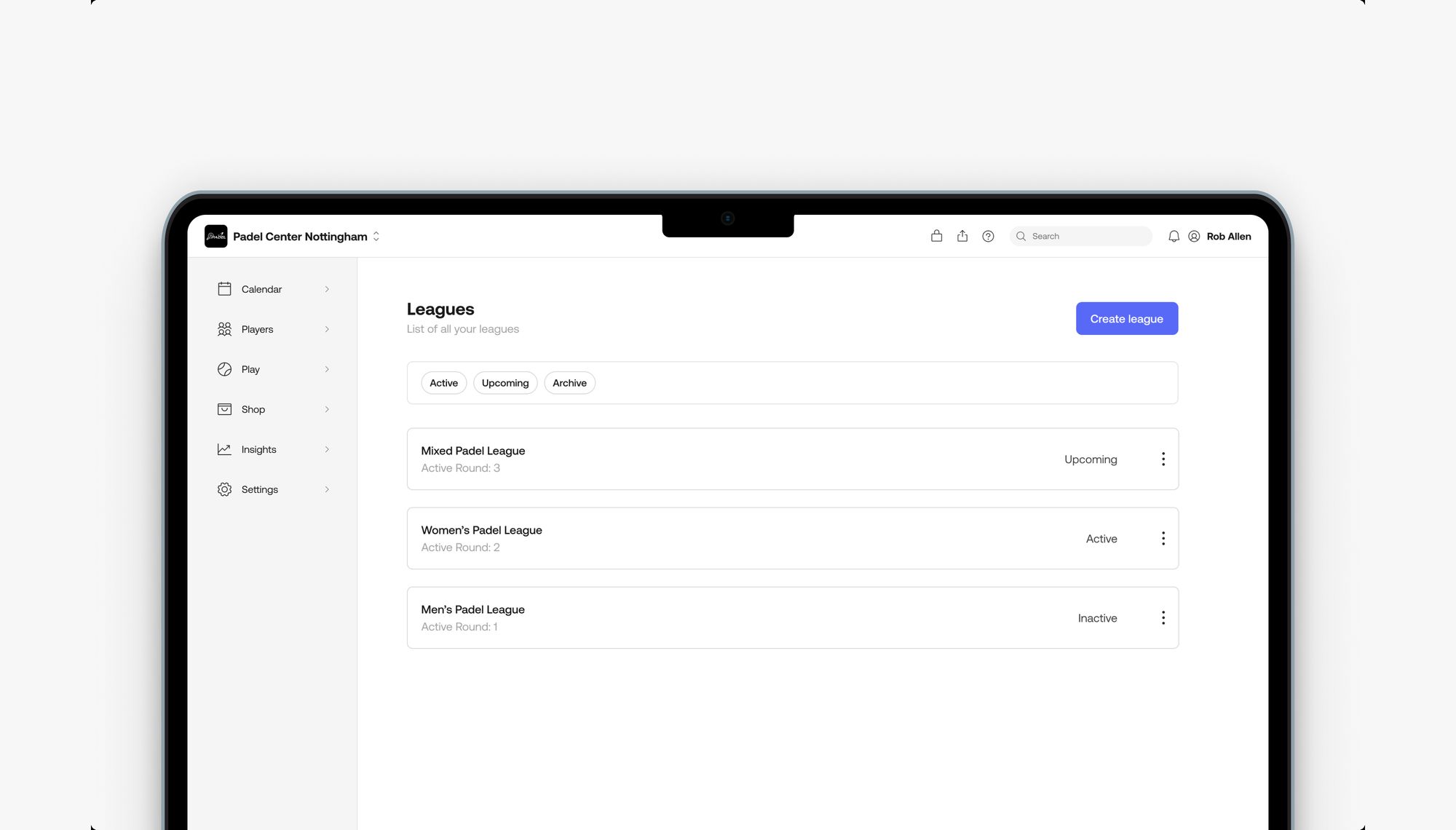
Task: Click the share/export icon in the top bar
Action: (x=962, y=236)
